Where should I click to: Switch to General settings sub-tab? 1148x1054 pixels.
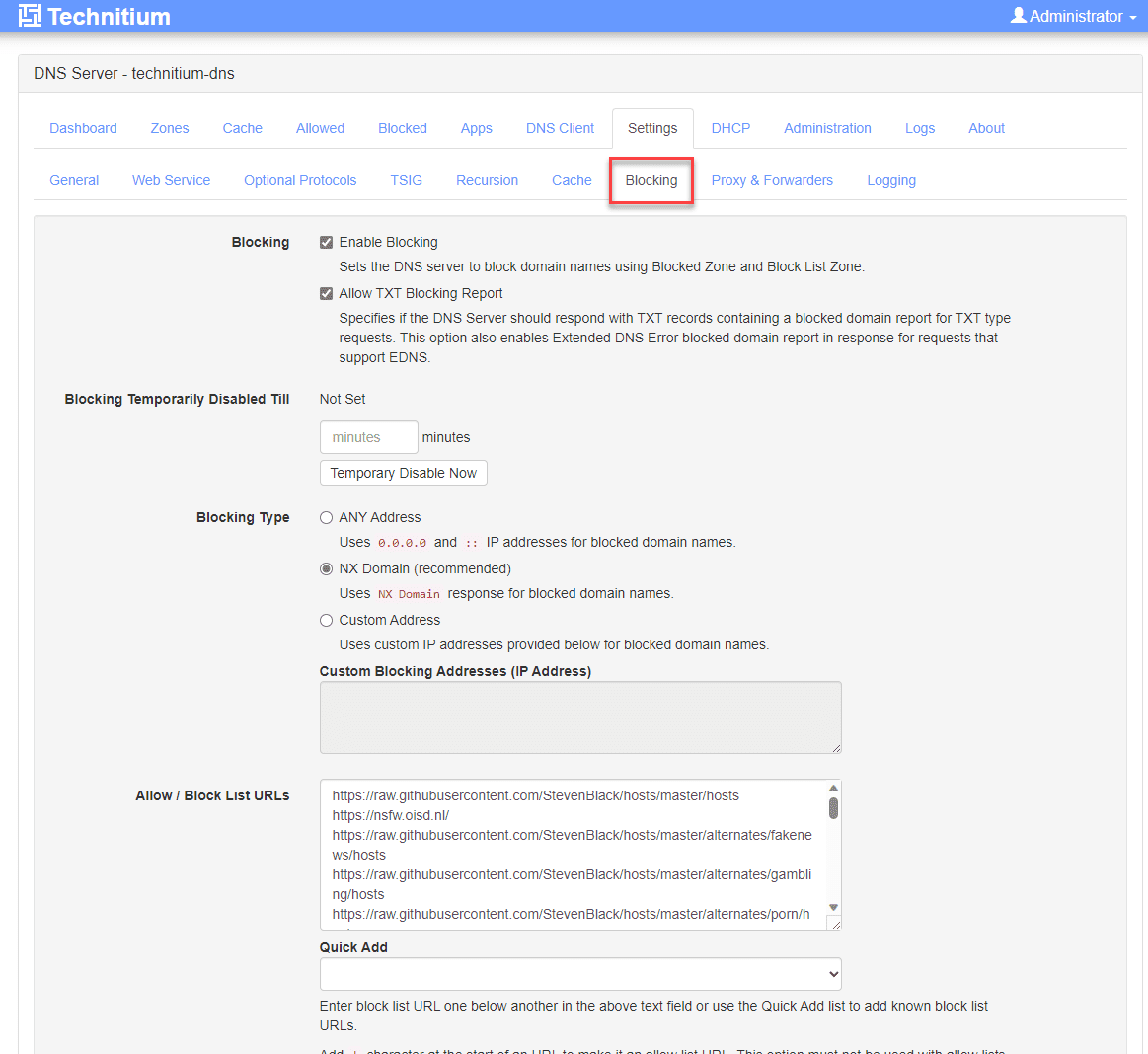tap(74, 180)
